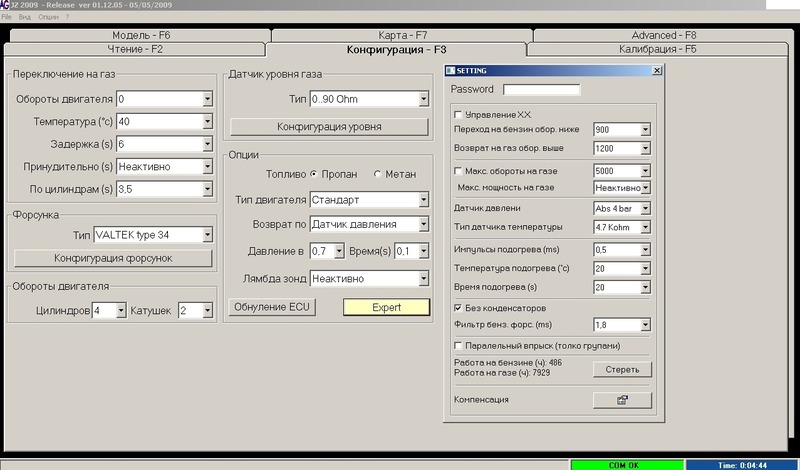
Task: Open the Лямбда зонд dropdown
Action: [x=423, y=278]
